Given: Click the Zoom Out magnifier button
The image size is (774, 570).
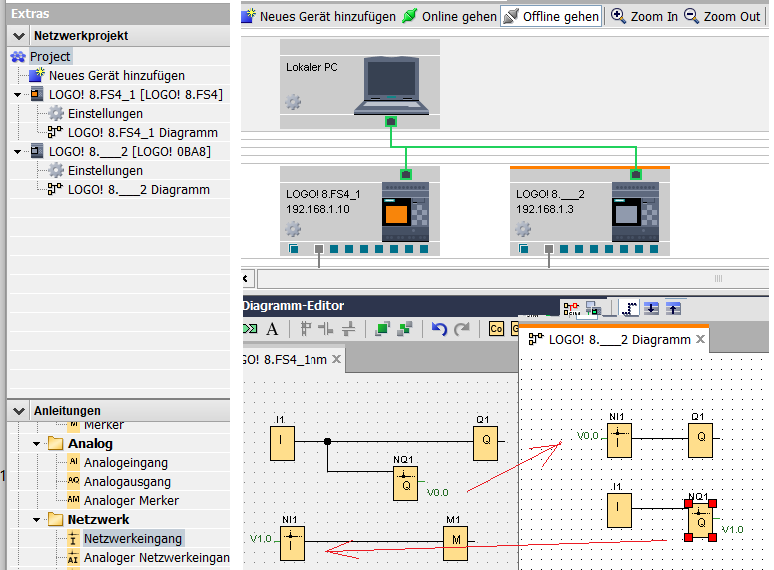Looking at the screenshot, I should pos(724,16).
